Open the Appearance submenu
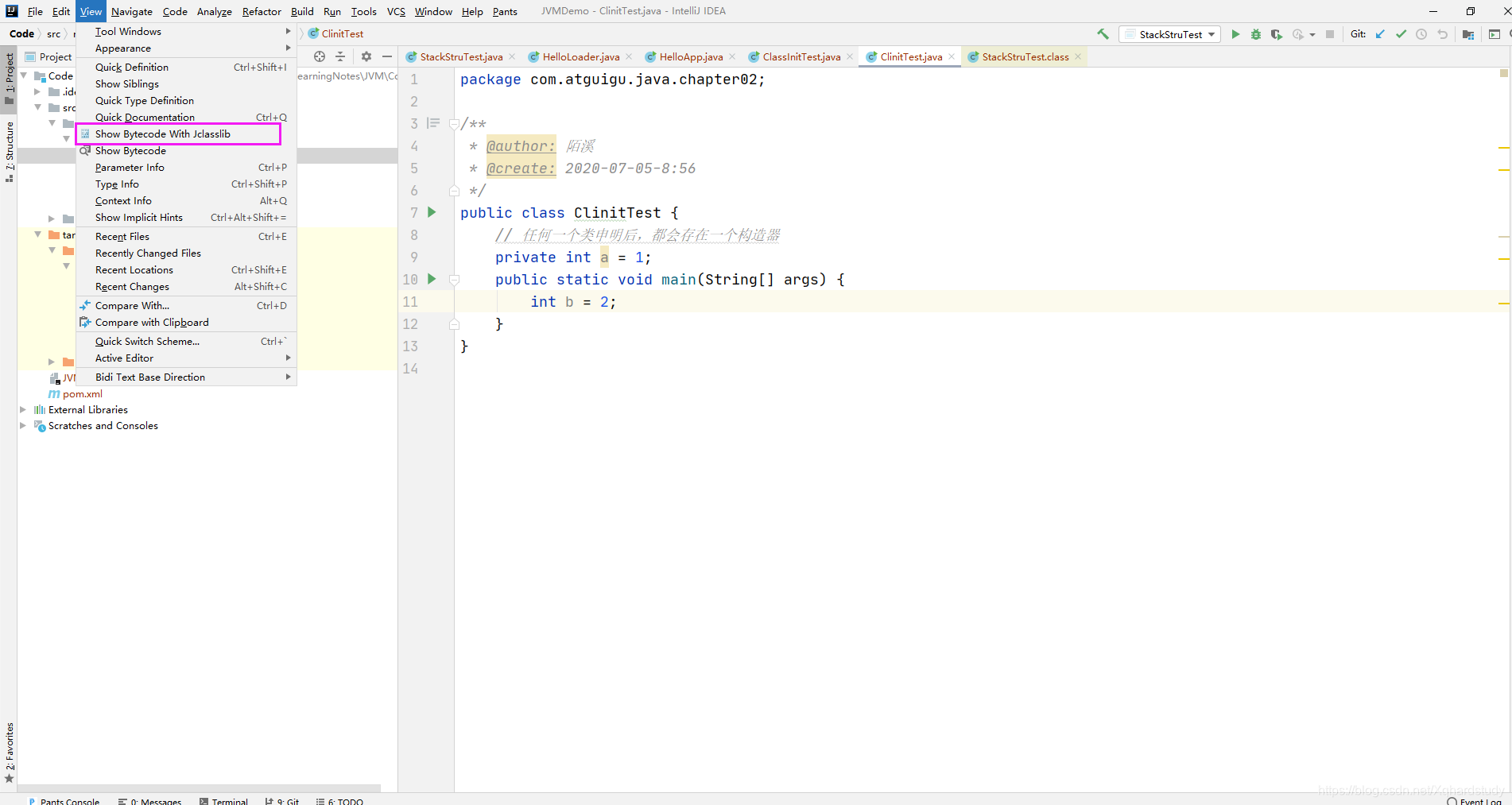The image size is (1512, 805). 186,48
